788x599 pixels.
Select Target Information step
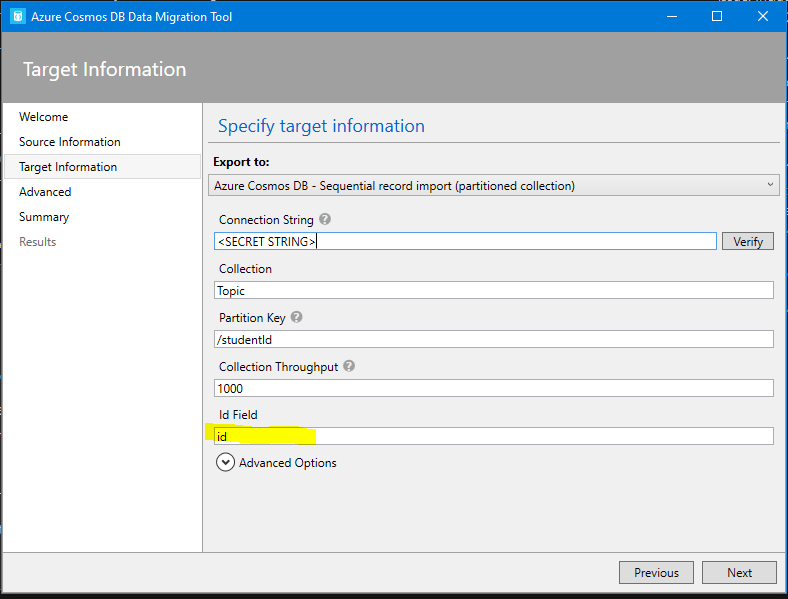pos(102,167)
